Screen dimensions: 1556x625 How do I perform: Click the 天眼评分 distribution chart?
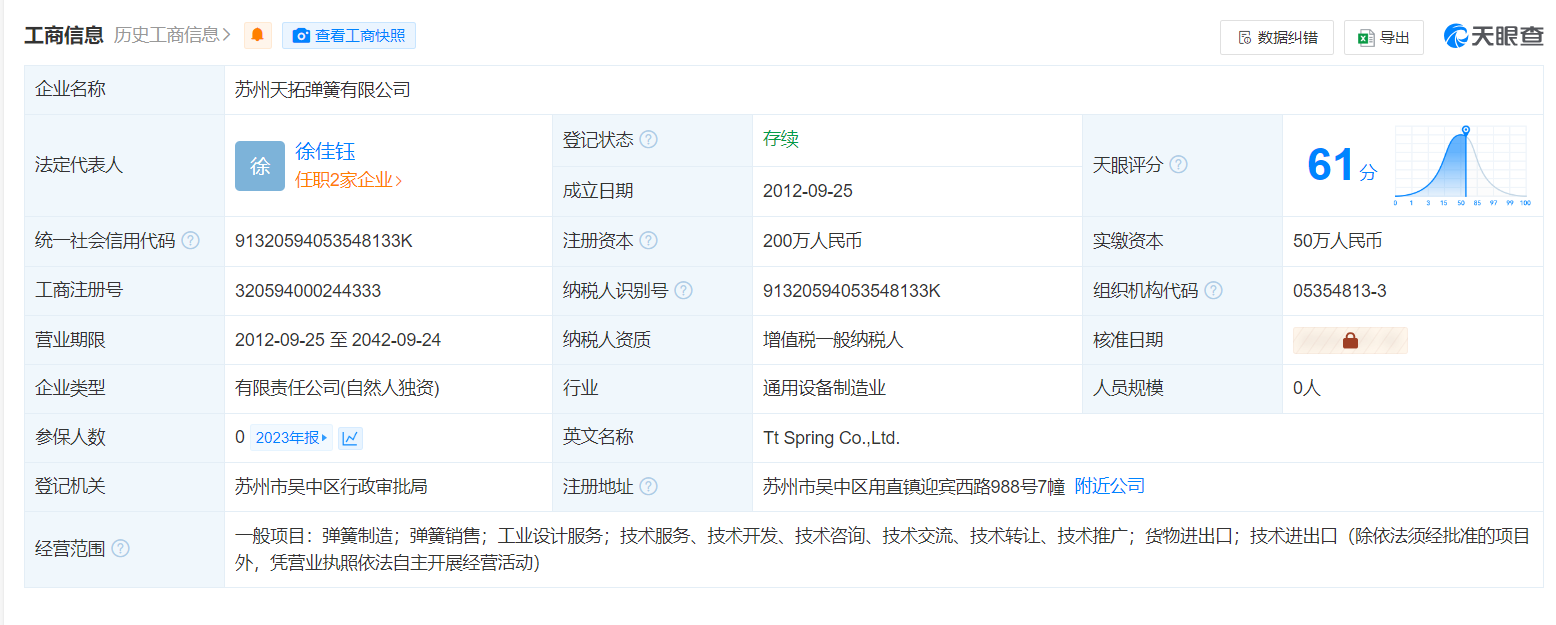1461,166
